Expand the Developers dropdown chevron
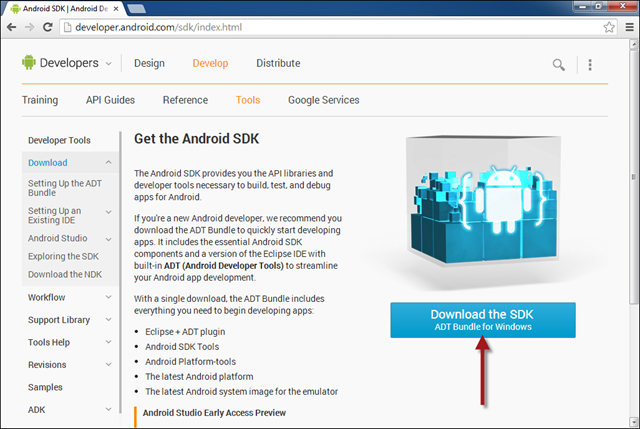The width and height of the screenshot is (640, 429). pyautogui.click(x=109, y=64)
